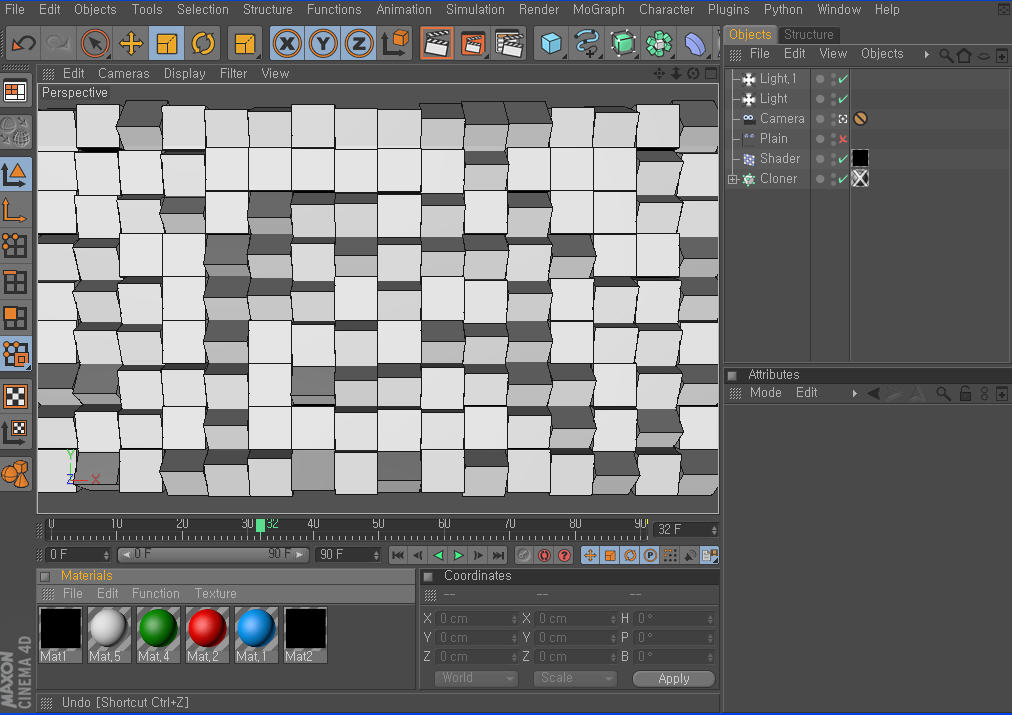Add Cube primitive object
The height and width of the screenshot is (715, 1012).
click(x=551, y=43)
